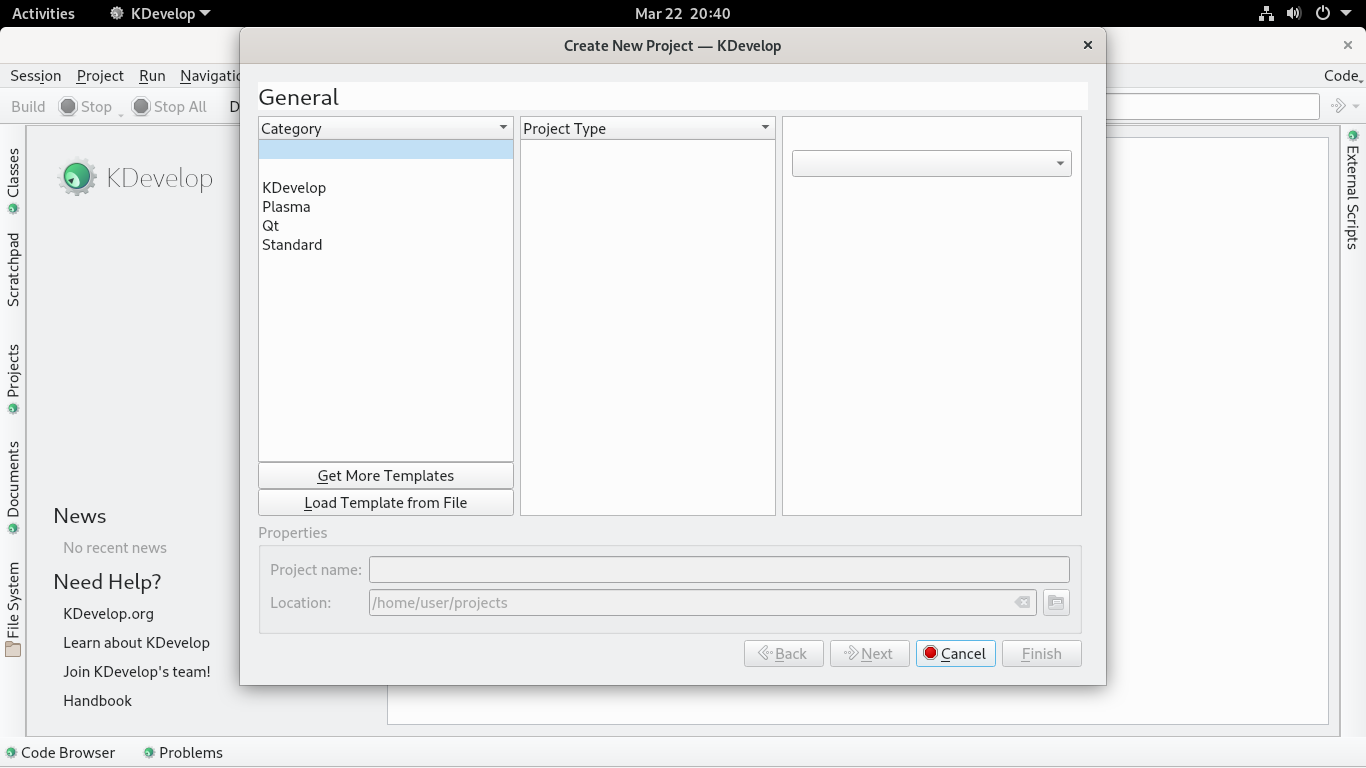Select the Plasma category

386,207
